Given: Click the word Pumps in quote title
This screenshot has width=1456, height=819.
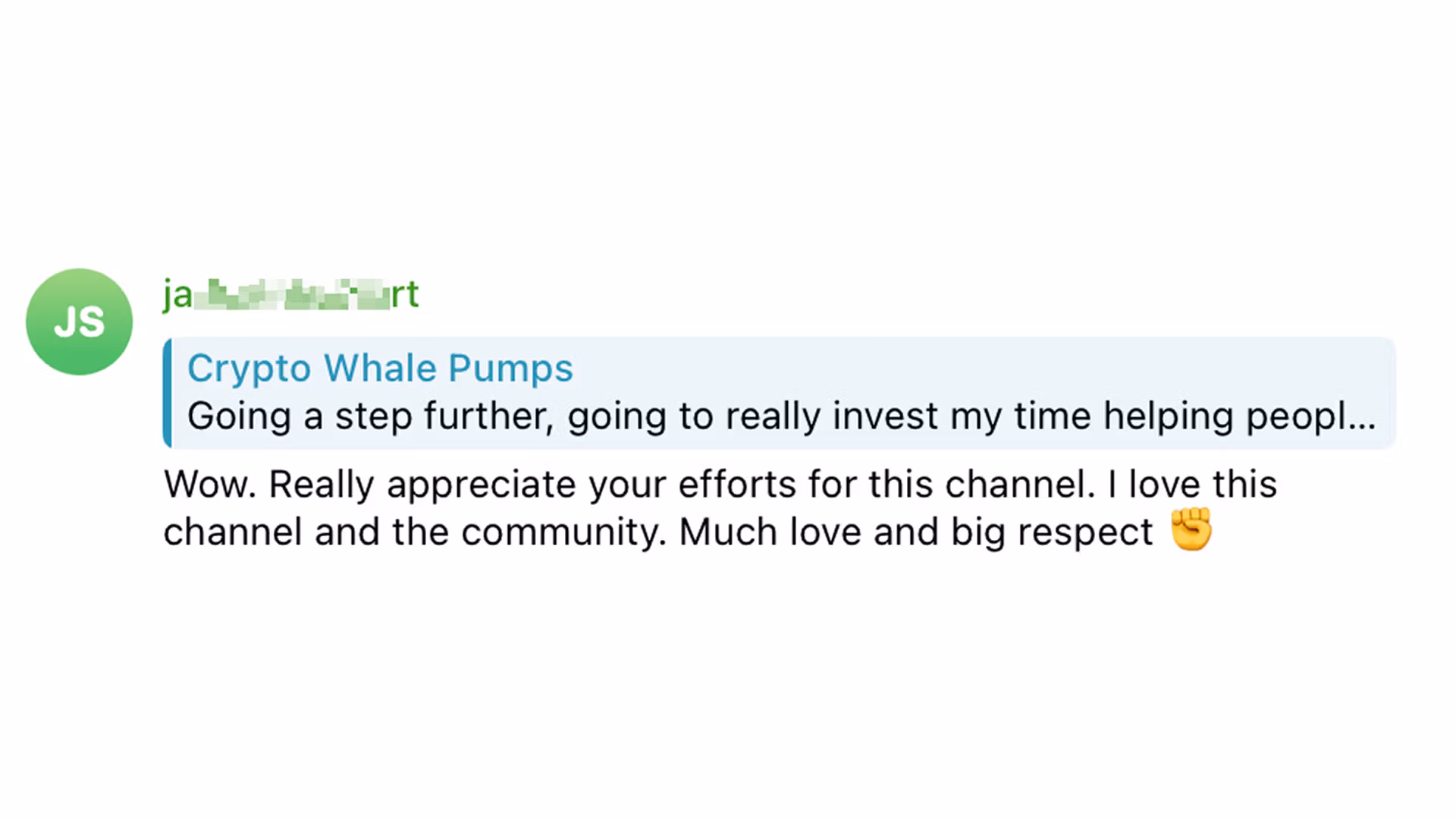Looking at the screenshot, I should pos(510,369).
